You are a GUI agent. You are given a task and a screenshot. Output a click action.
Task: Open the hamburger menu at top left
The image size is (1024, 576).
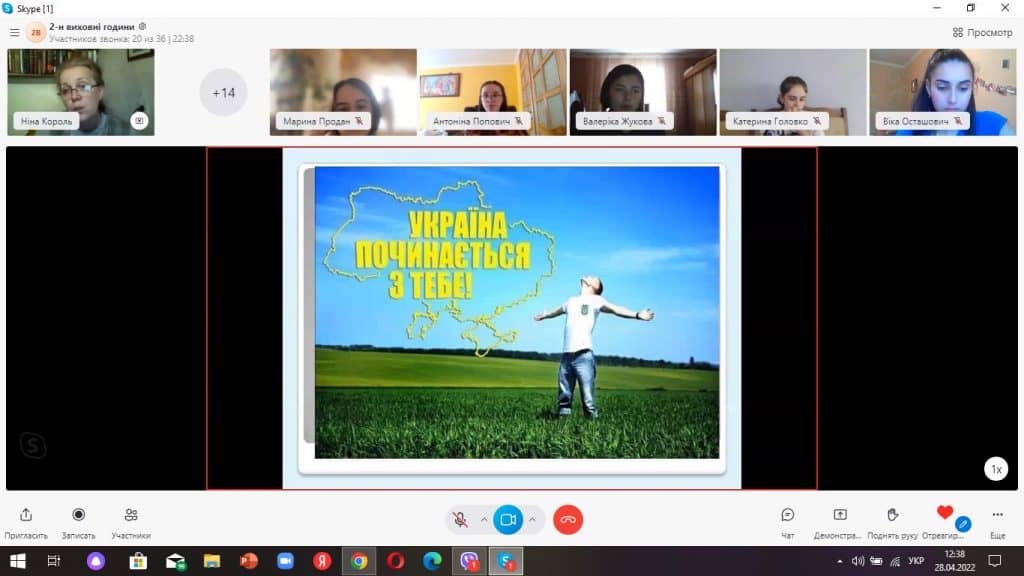pos(14,32)
